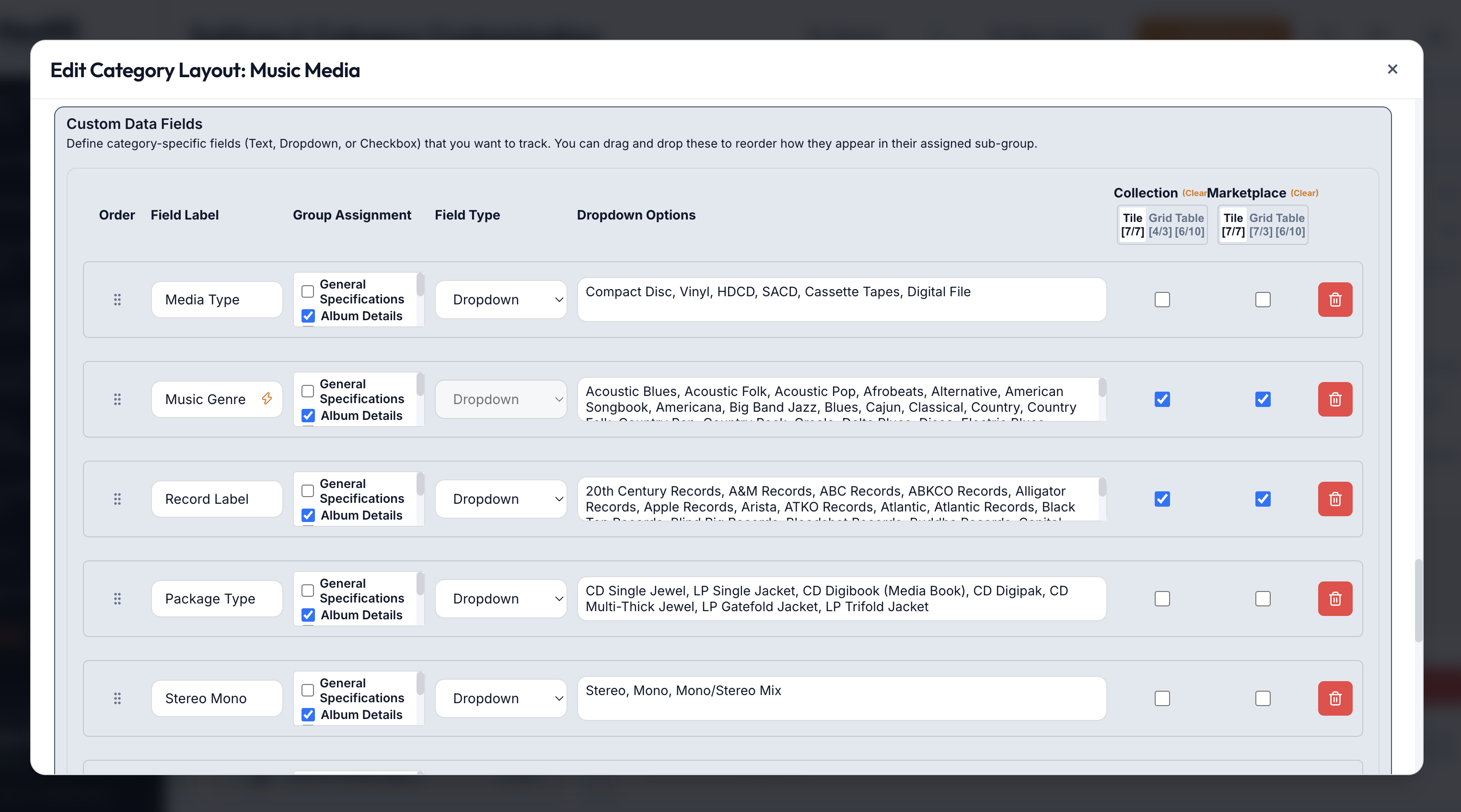Uncheck Marketplace checkbox for Record Label
This screenshot has width=1461, height=812.
[1263, 499]
